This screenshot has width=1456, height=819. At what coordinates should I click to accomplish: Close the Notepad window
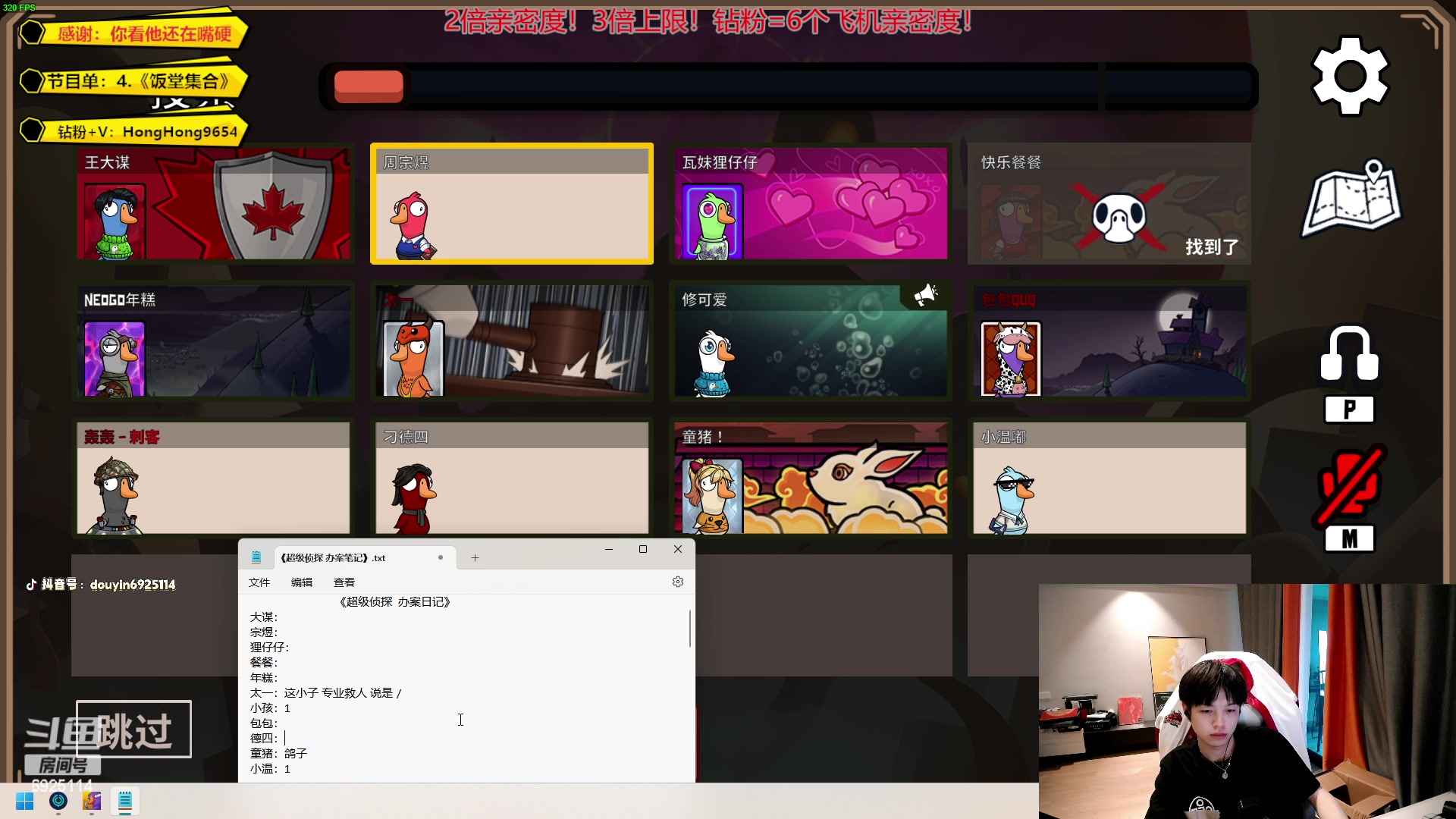pos(678,549)
